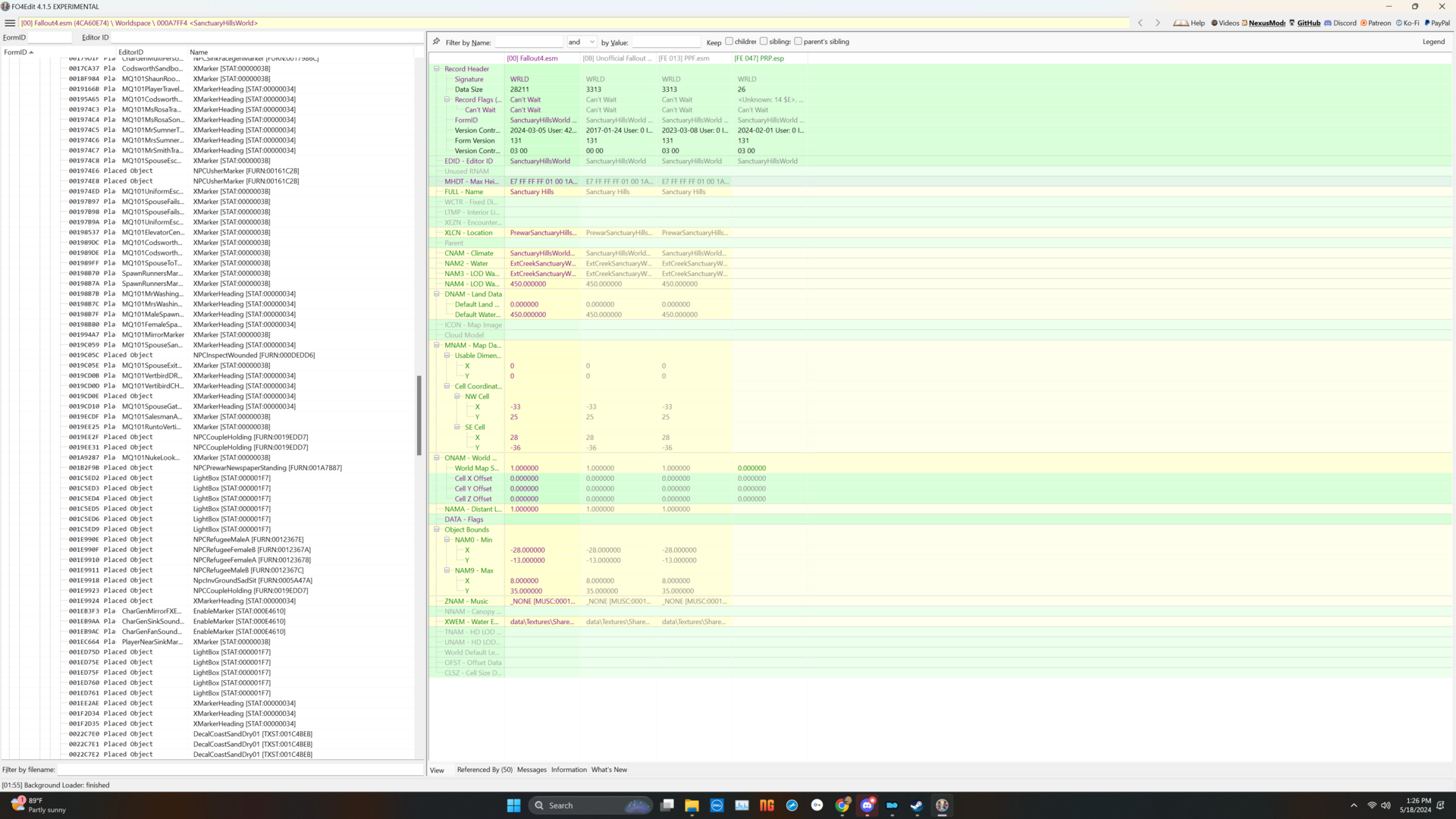1456x819 pixels.
Task: Select the [FE 047] PRP.esp column header
Action: tap(770, 58)
